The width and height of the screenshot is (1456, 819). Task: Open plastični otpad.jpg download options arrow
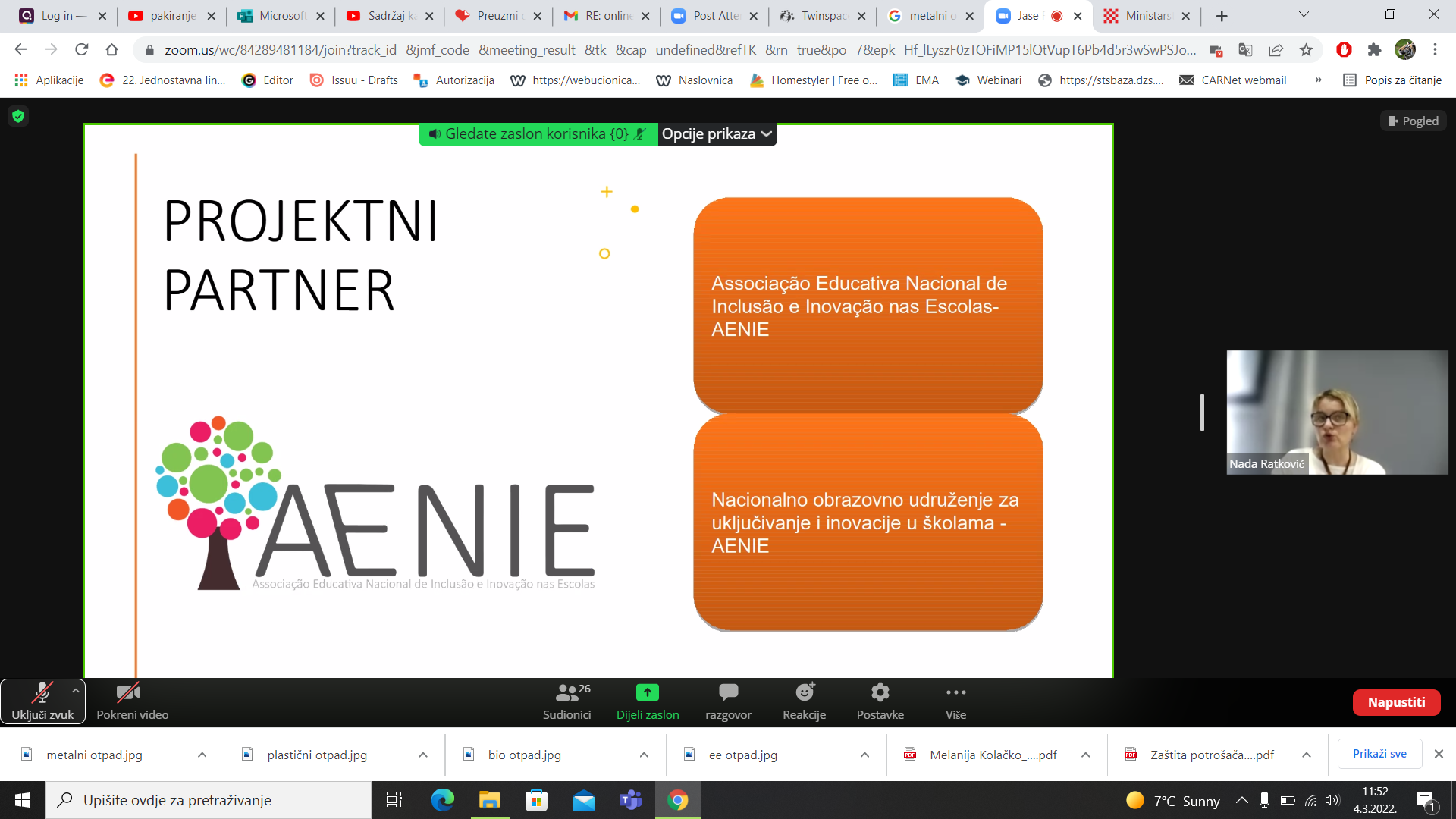[423, 755]
